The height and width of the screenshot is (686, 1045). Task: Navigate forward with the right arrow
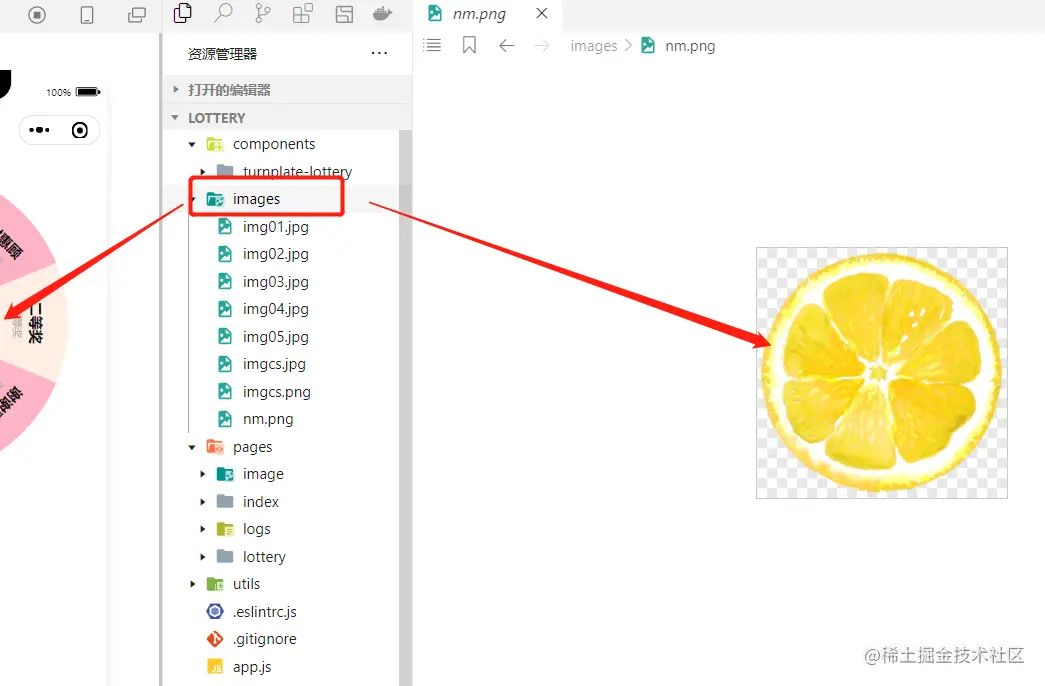(542, 45)
